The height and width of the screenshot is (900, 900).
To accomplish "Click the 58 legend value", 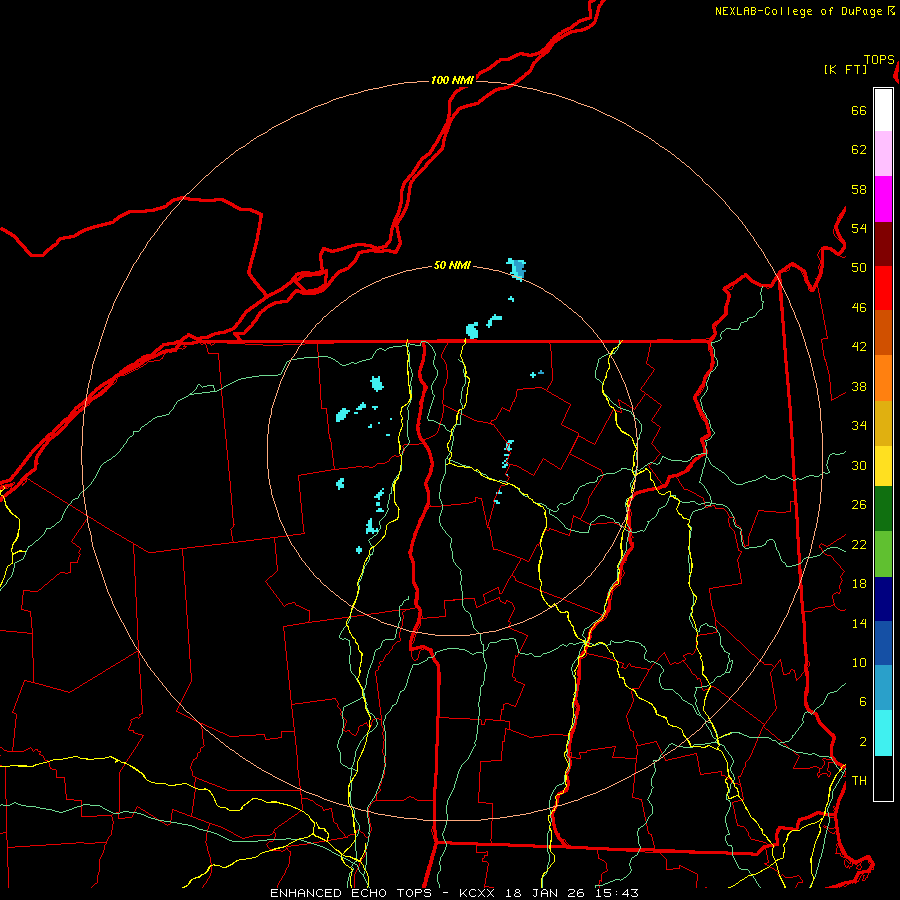I will tap(859, 189).
